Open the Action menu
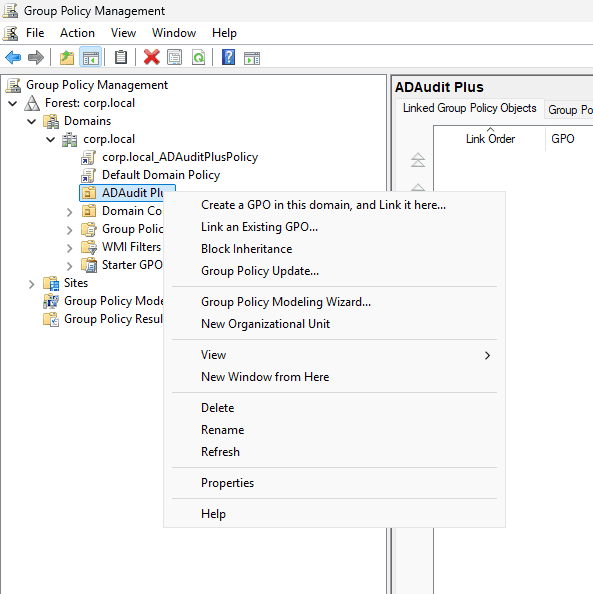The width and height of the screenshot is (593, 594). (77, 33)
